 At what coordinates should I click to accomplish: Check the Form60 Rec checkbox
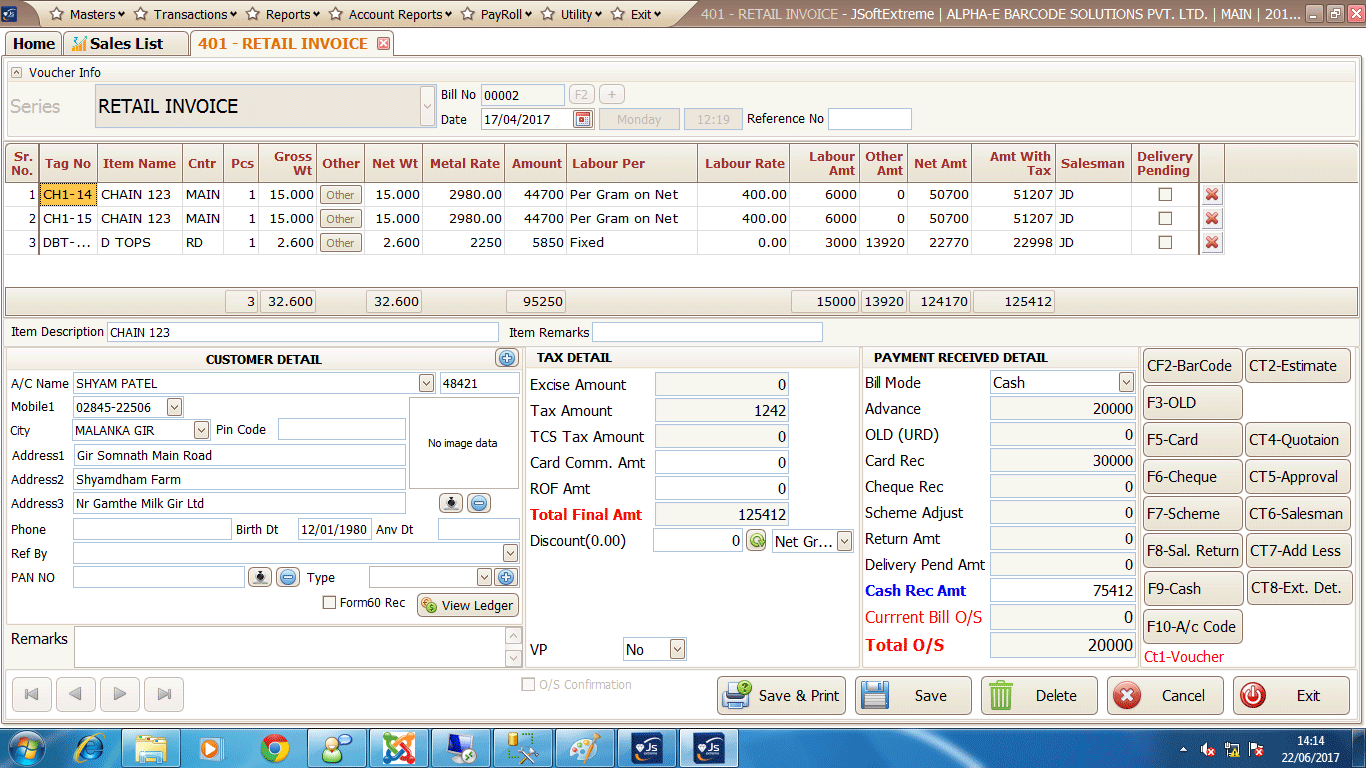pos(328,601)
